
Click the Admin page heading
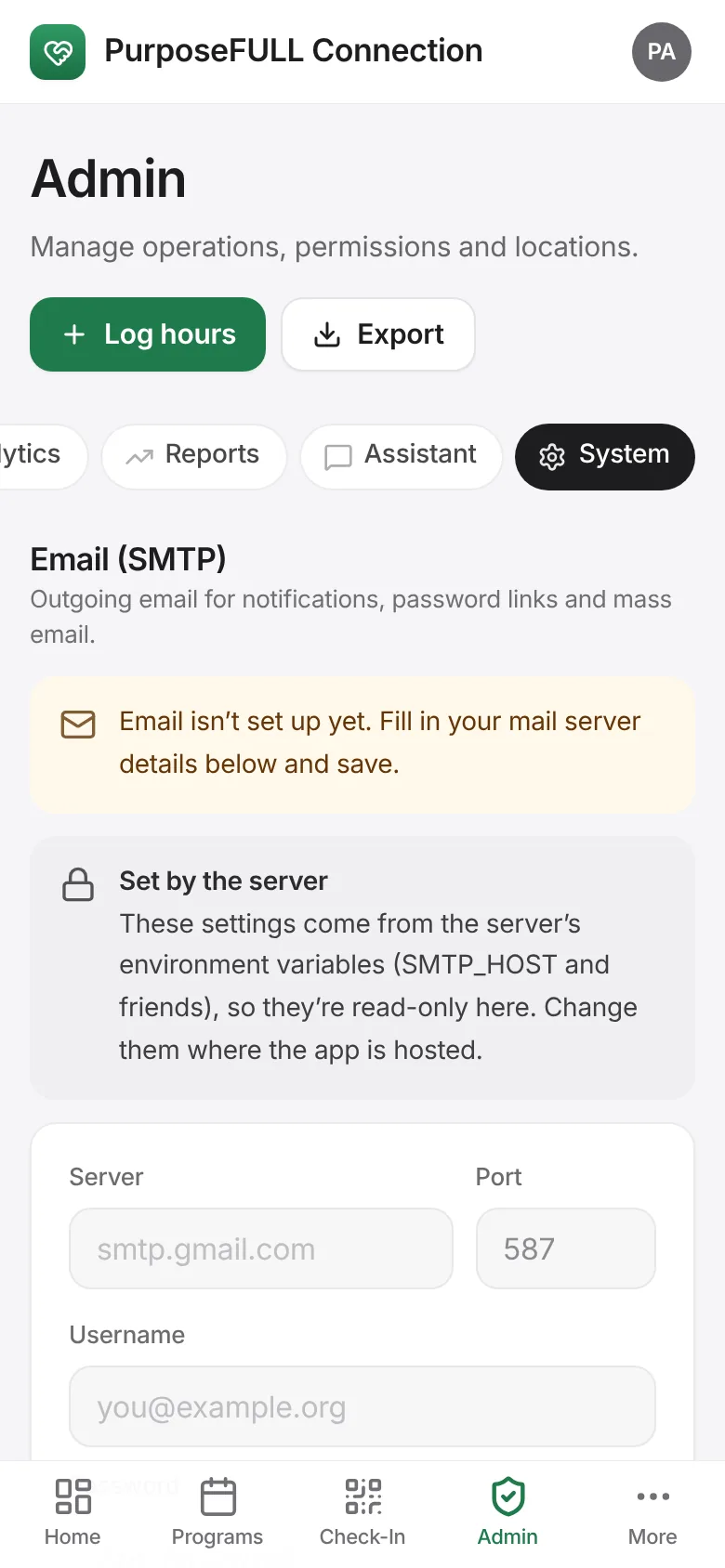(109, 178)
